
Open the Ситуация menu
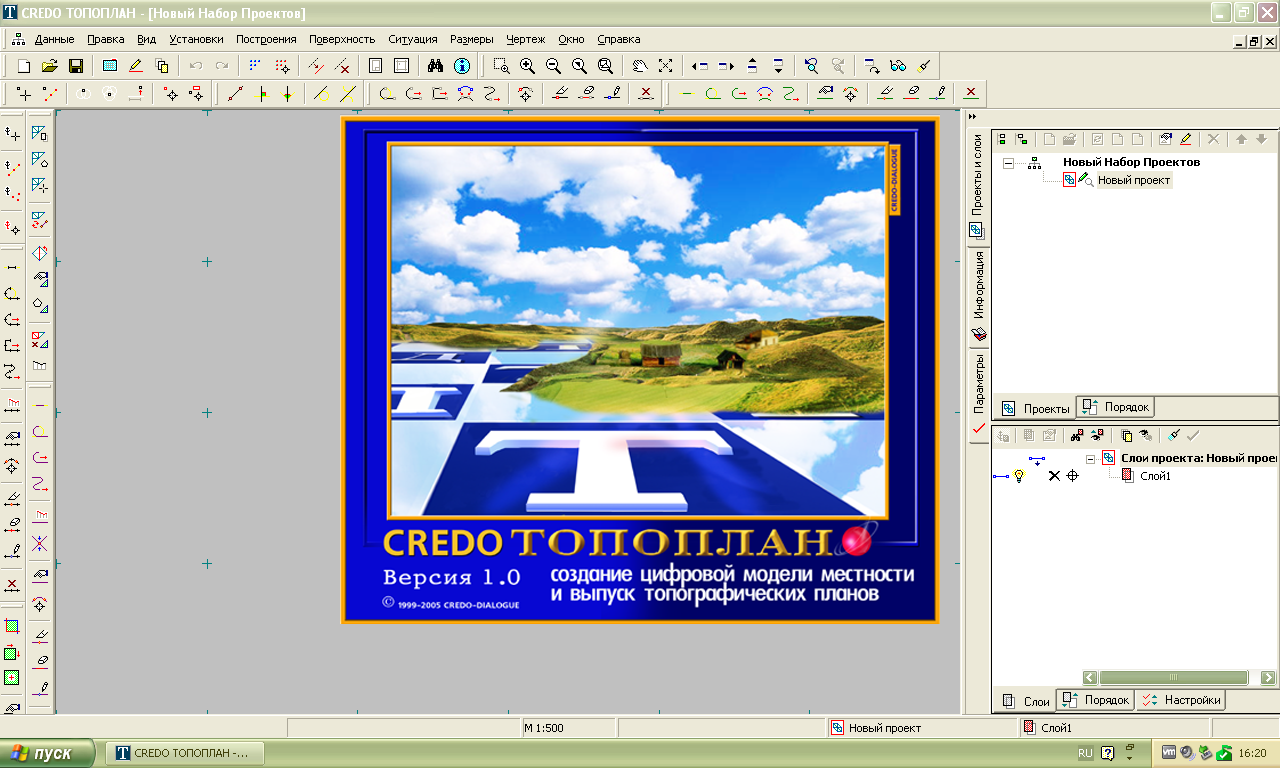tap(413, 39)
